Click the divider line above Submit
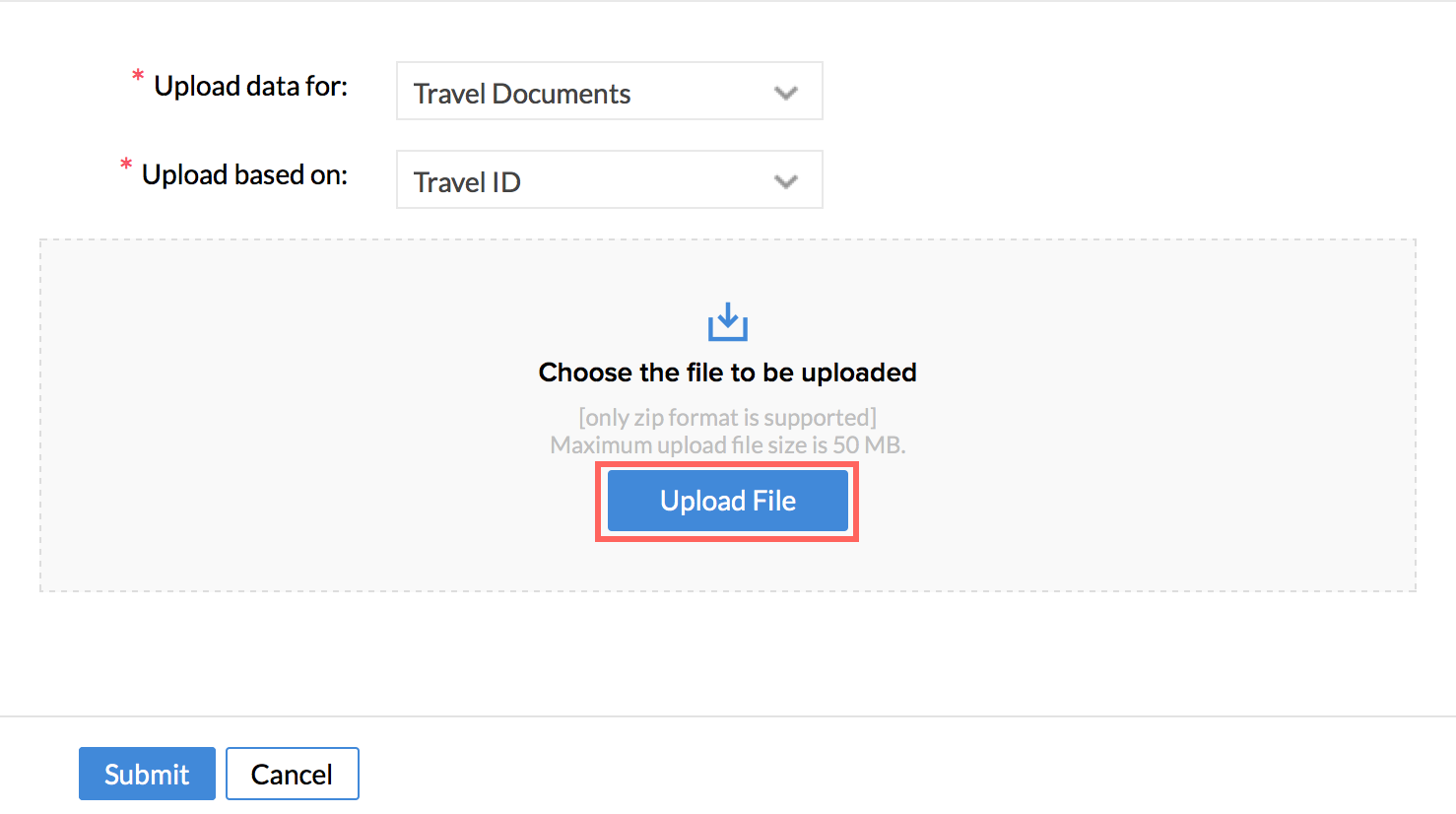The width and height of the screenshot is (1456, 814). point(727,716)
